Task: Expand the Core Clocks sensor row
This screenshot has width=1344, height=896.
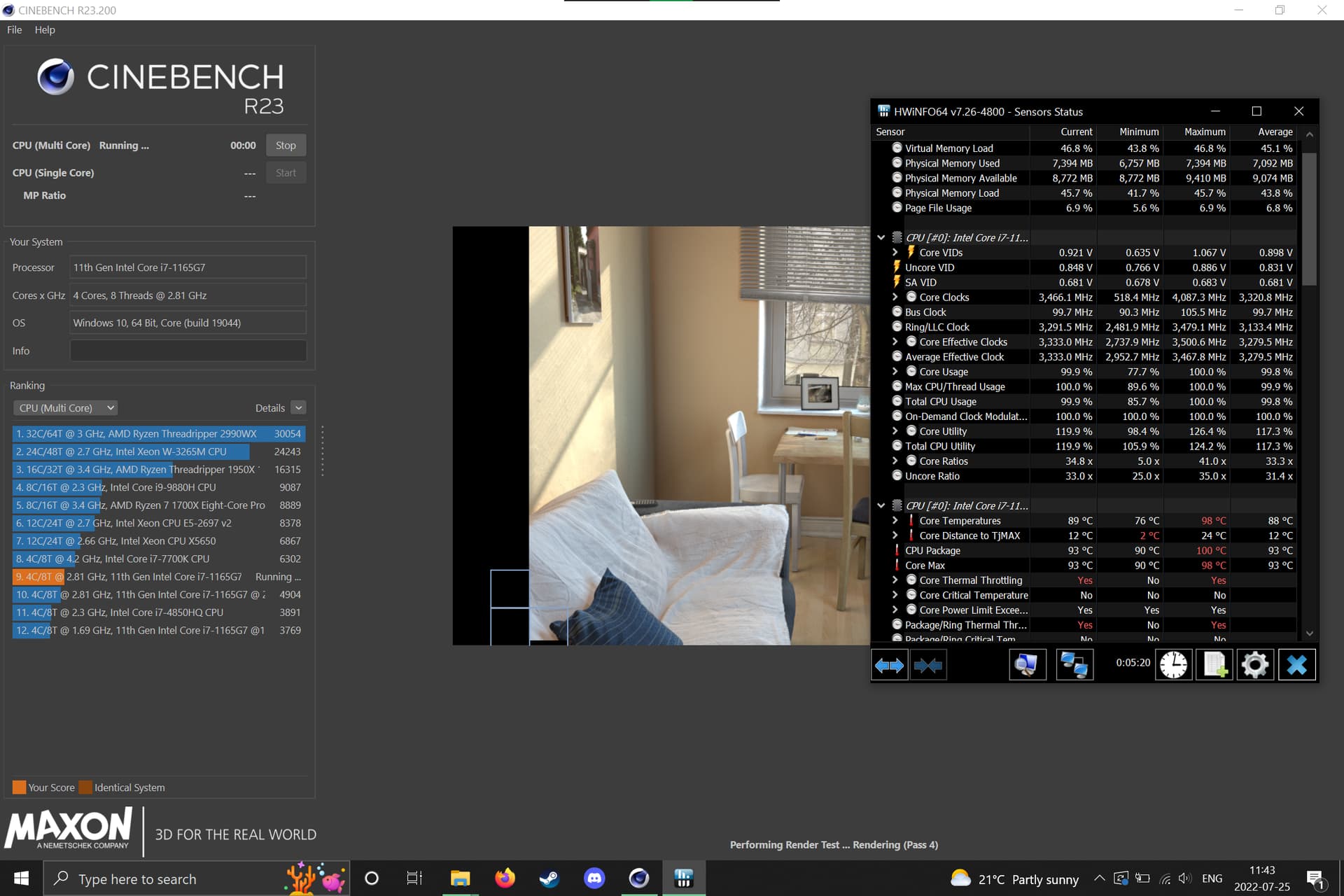Action: point(895,297)
